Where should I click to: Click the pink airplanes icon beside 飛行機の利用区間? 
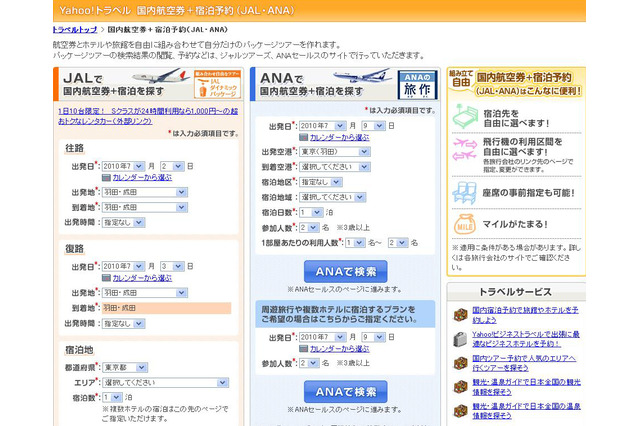tap(465, 149)
